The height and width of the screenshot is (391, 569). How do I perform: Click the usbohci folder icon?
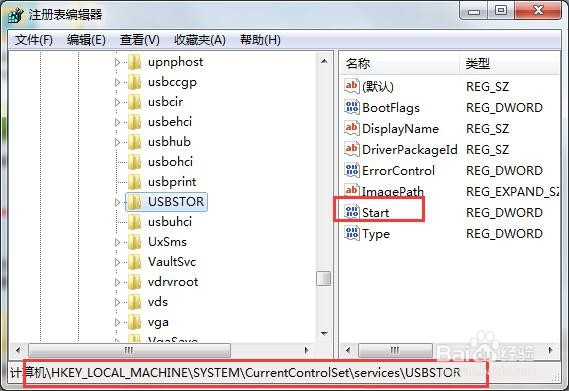point(135,162)
